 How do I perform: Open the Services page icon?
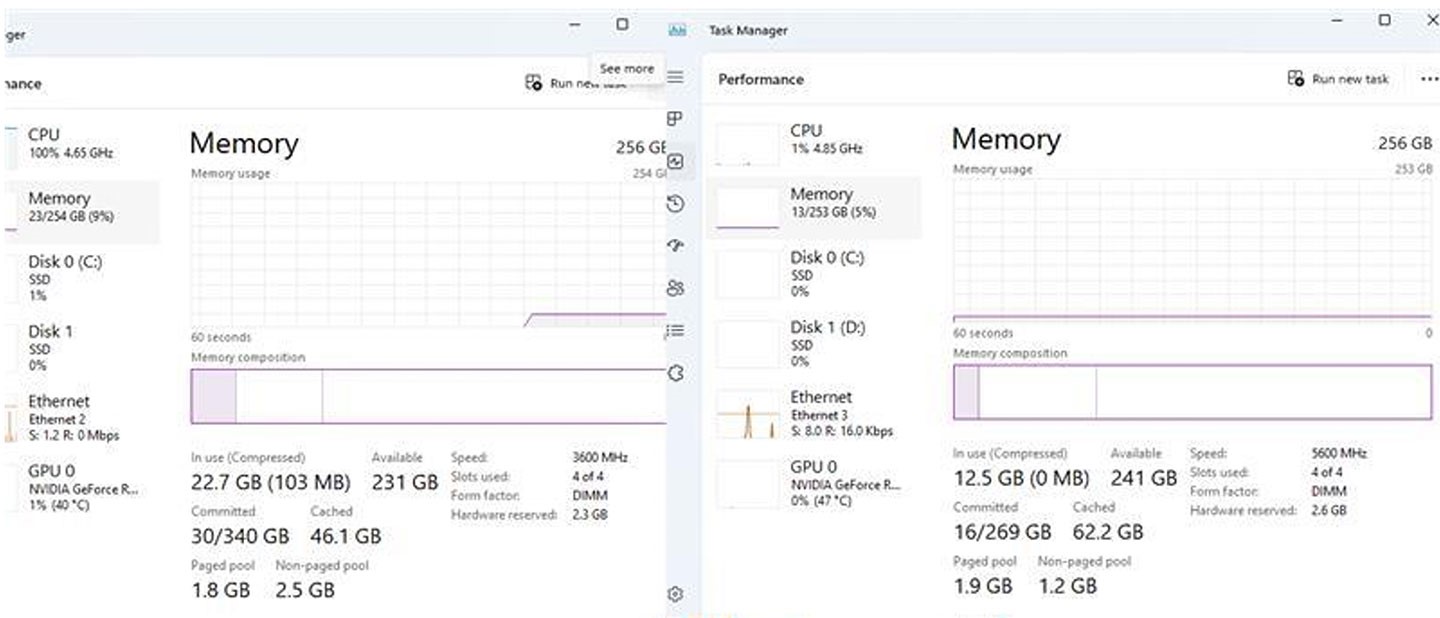(676, 374)
